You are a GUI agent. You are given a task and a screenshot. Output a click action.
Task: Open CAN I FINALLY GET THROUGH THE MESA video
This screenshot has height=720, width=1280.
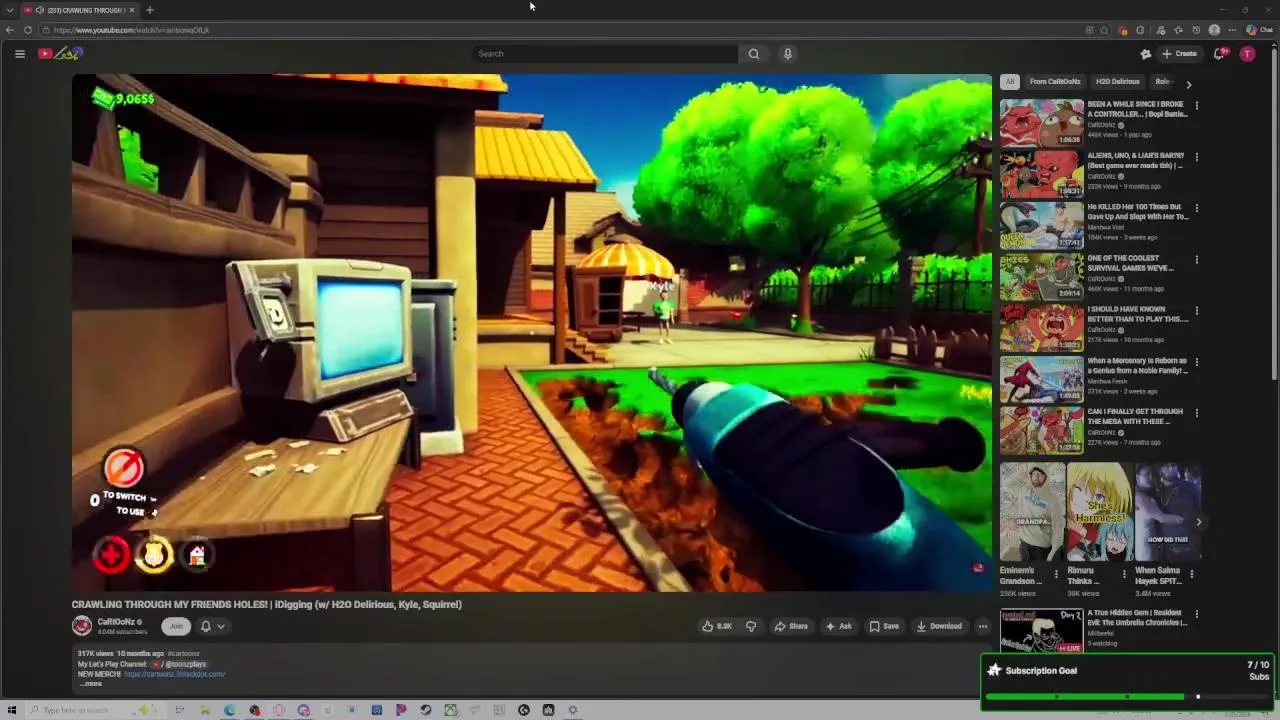click(1041, 430)
